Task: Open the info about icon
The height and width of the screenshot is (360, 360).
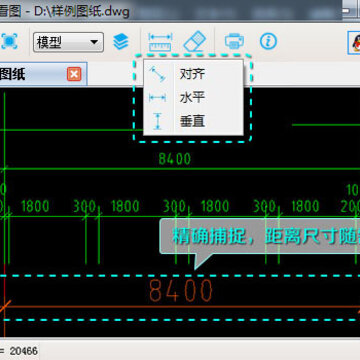Action: pyautogui.click(x=268, y=42)
